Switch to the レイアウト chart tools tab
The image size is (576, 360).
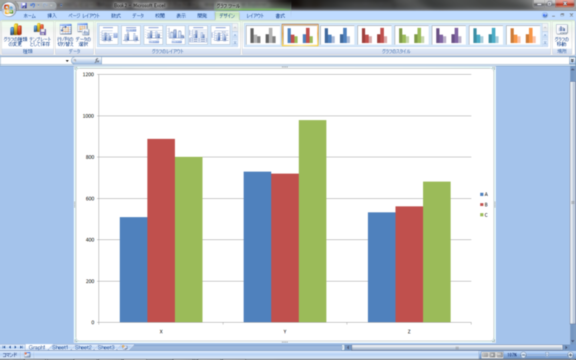click(x=255, y=16)
